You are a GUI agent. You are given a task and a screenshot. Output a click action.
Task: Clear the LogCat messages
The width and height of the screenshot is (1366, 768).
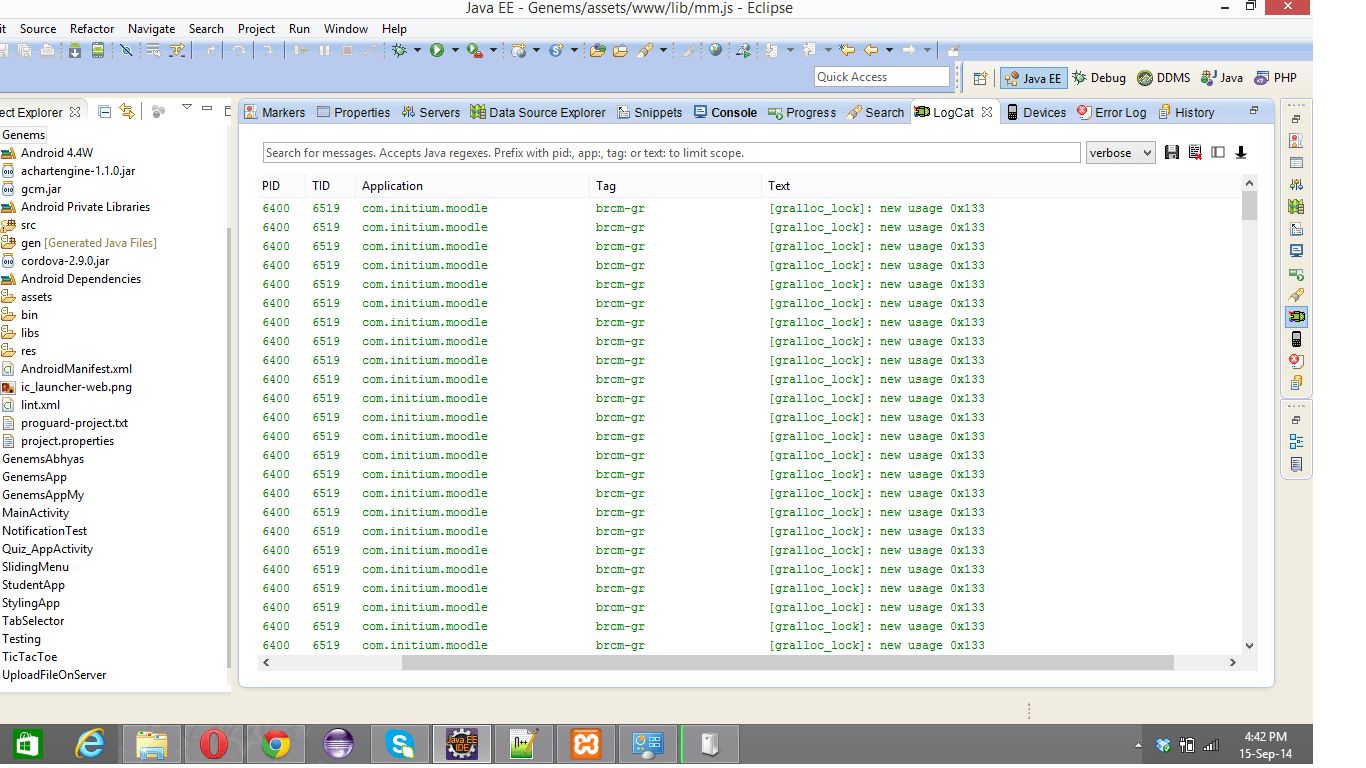tap(1196, 152)
